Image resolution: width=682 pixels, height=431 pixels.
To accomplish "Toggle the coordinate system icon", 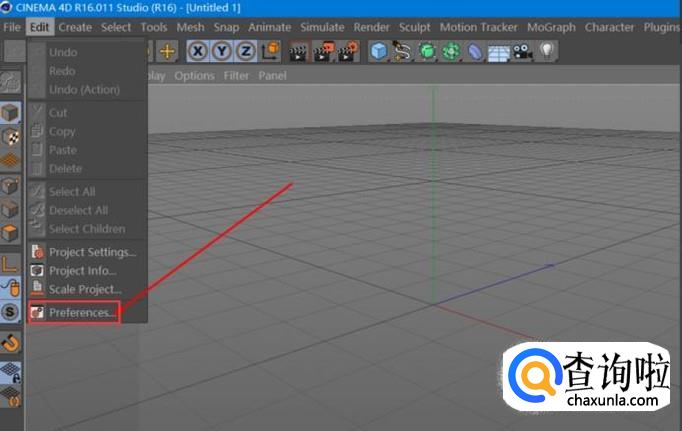I will (271, 51).
